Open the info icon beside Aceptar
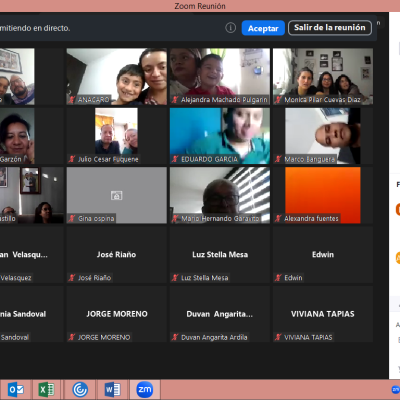This screenshot has width=400, height=400. pos(230,28)
